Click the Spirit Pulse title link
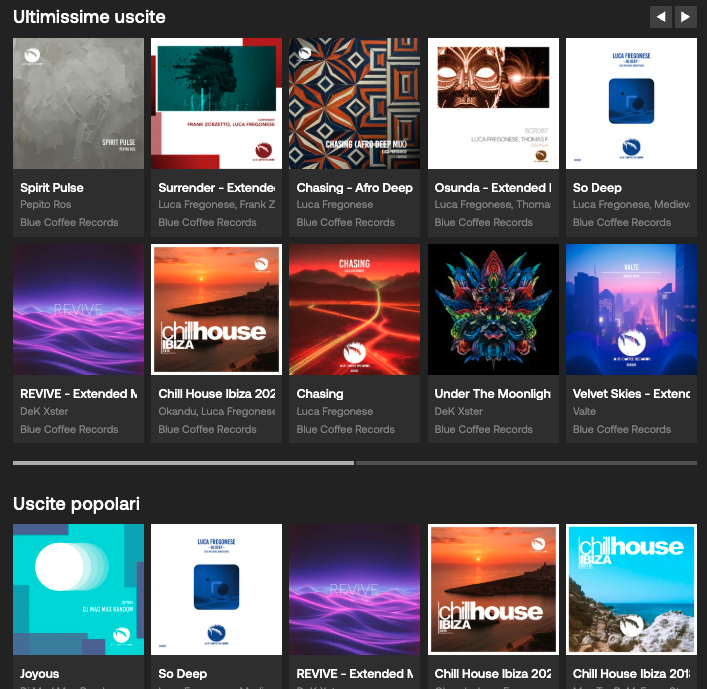Image resolution: width=707 pixels, height=689 pixels. click(x=52, y=188)
